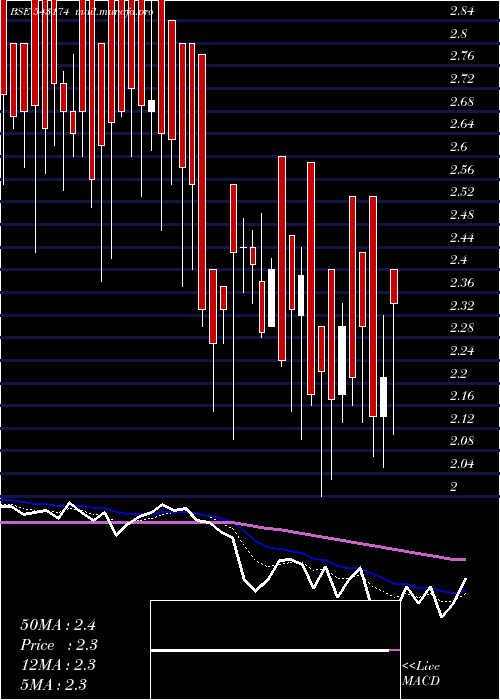Click the 2.8 price axis label
Image resolution: width=500 pixels, height=700 pixels.
click(458, 34)
